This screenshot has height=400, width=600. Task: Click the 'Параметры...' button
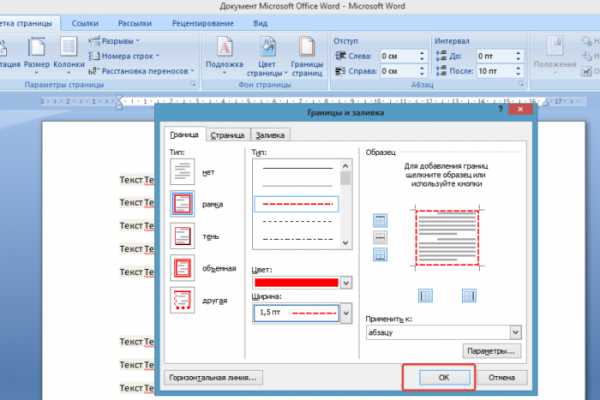click(x=493, y=351)
